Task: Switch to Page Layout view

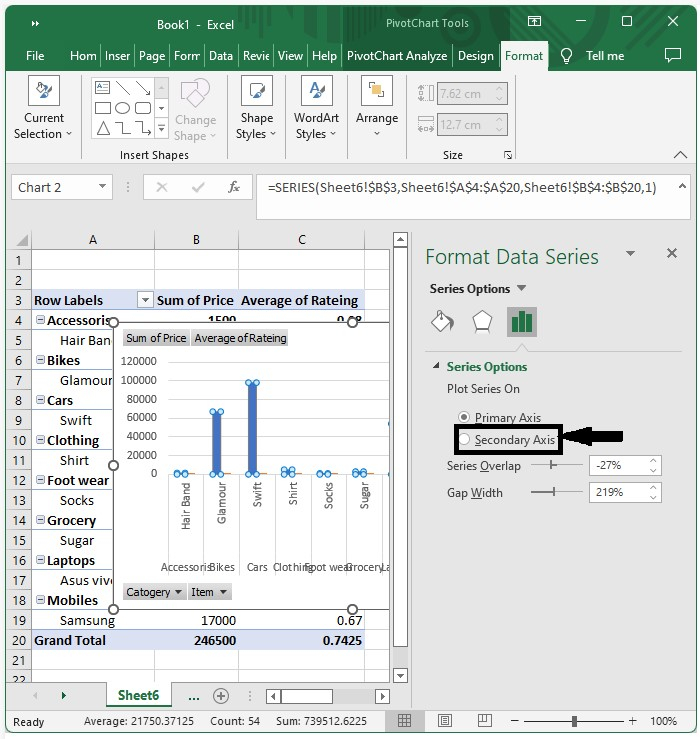Action: pyautogui.click(x=445, y=721)
